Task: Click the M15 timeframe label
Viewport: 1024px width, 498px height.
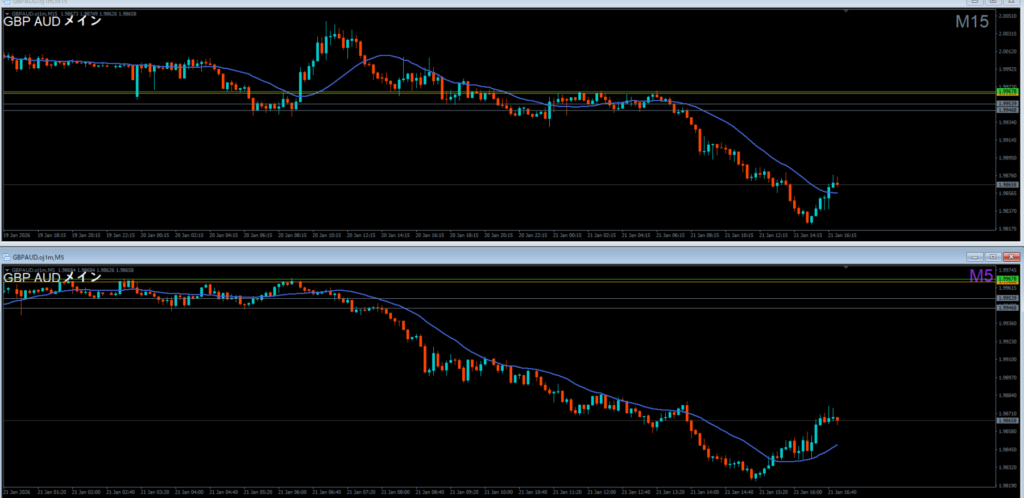Action: (x=973, y=23)
